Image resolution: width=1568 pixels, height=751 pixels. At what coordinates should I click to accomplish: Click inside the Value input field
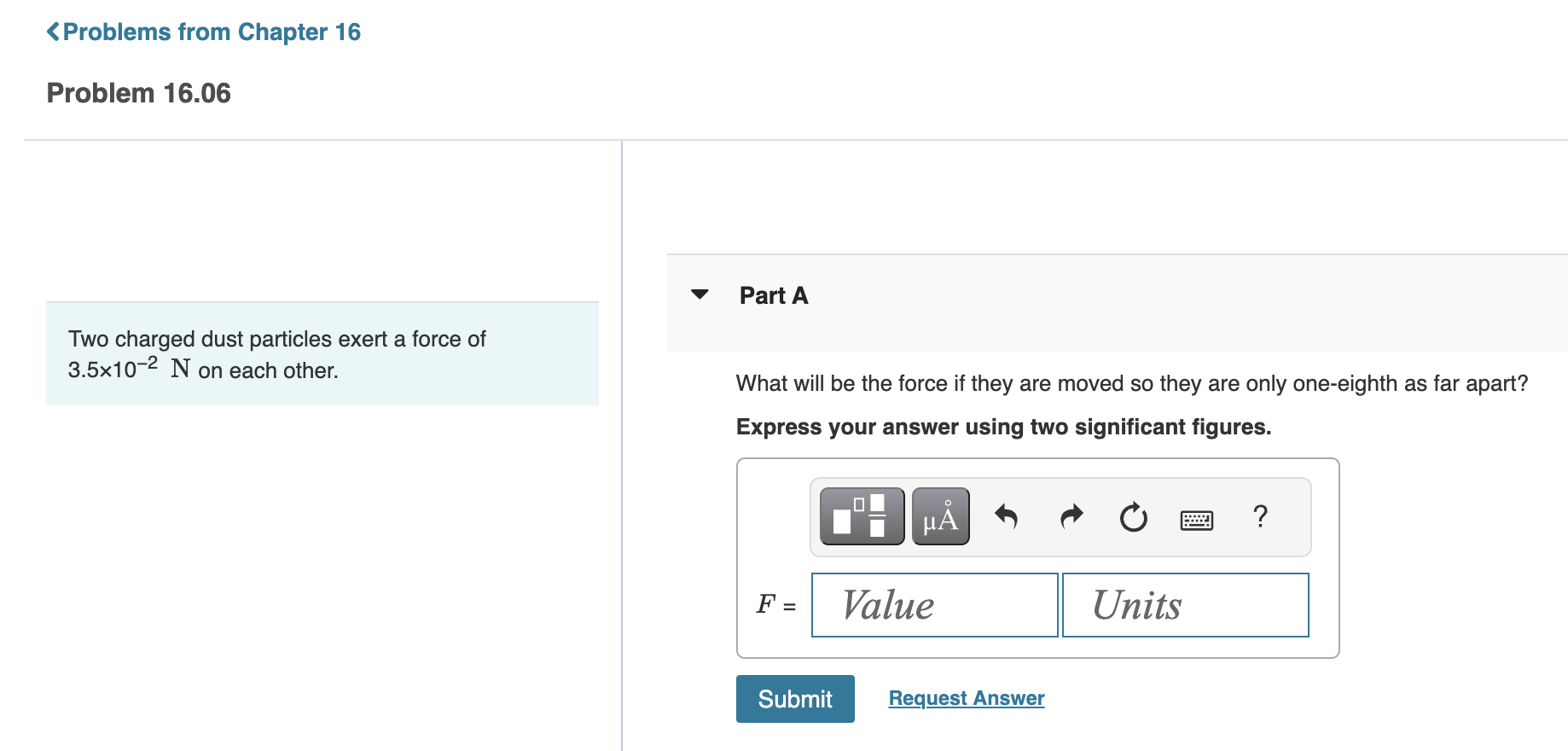point(933,604)
